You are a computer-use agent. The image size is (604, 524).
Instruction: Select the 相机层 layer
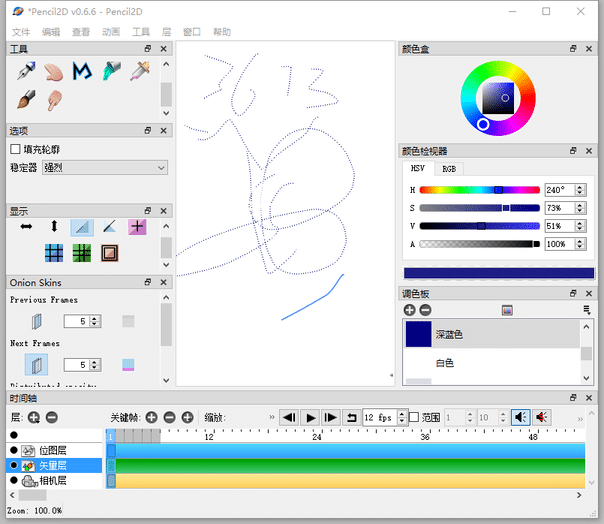point(53,480)
